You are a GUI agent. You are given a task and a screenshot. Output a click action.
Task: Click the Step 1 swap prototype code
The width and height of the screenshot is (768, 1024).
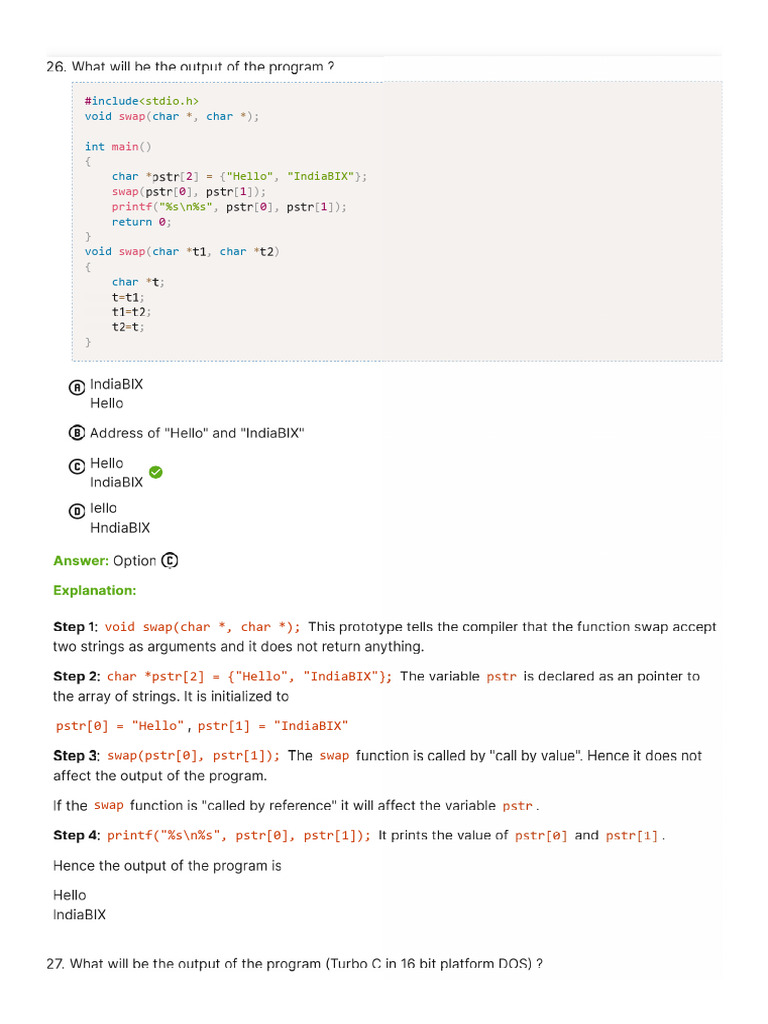pyautogui.click(x=202, y=627)
